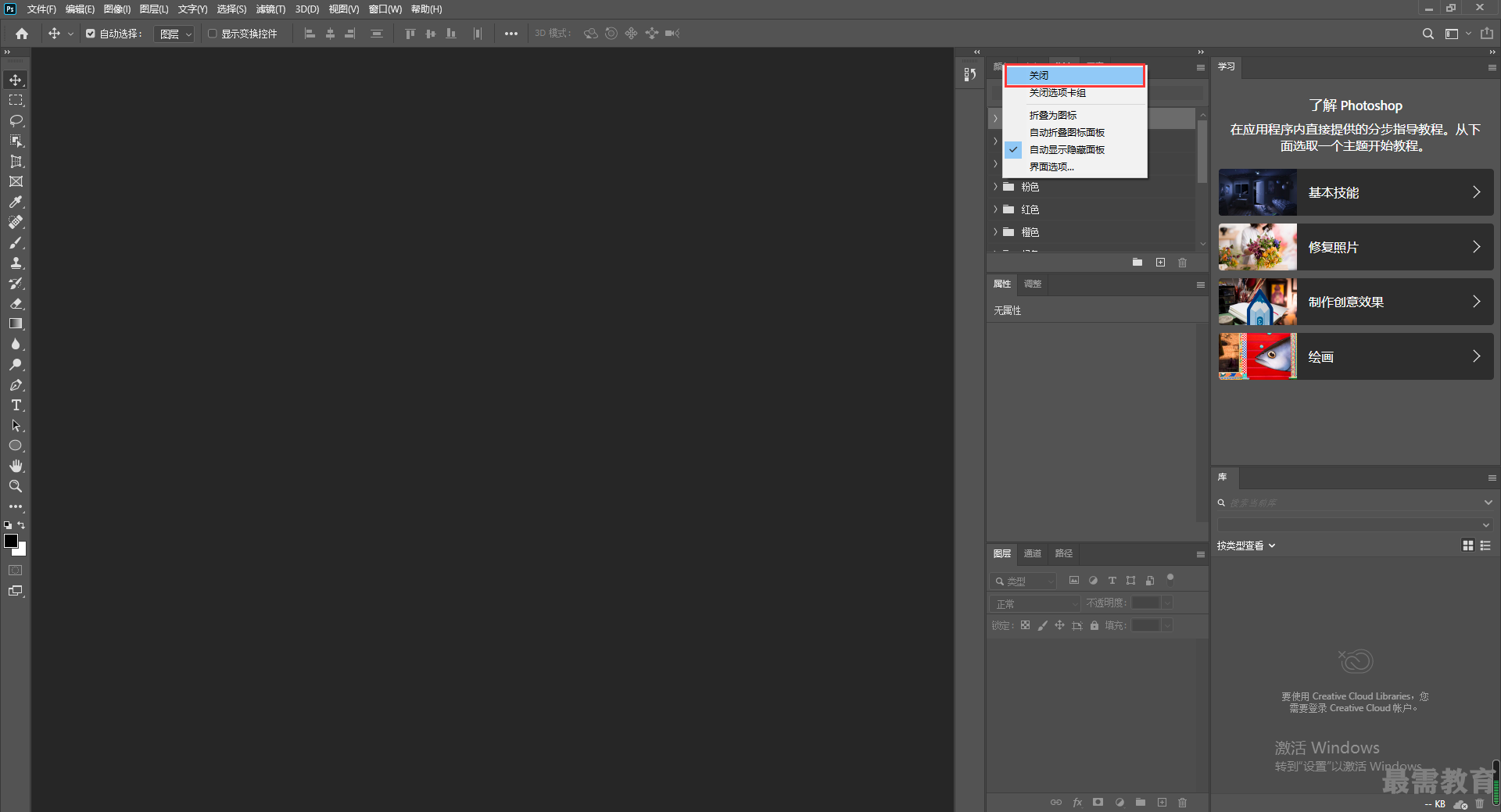Toggle lock transparent pixels icon
1501x812 pixels.
(x=1025, y=625)
